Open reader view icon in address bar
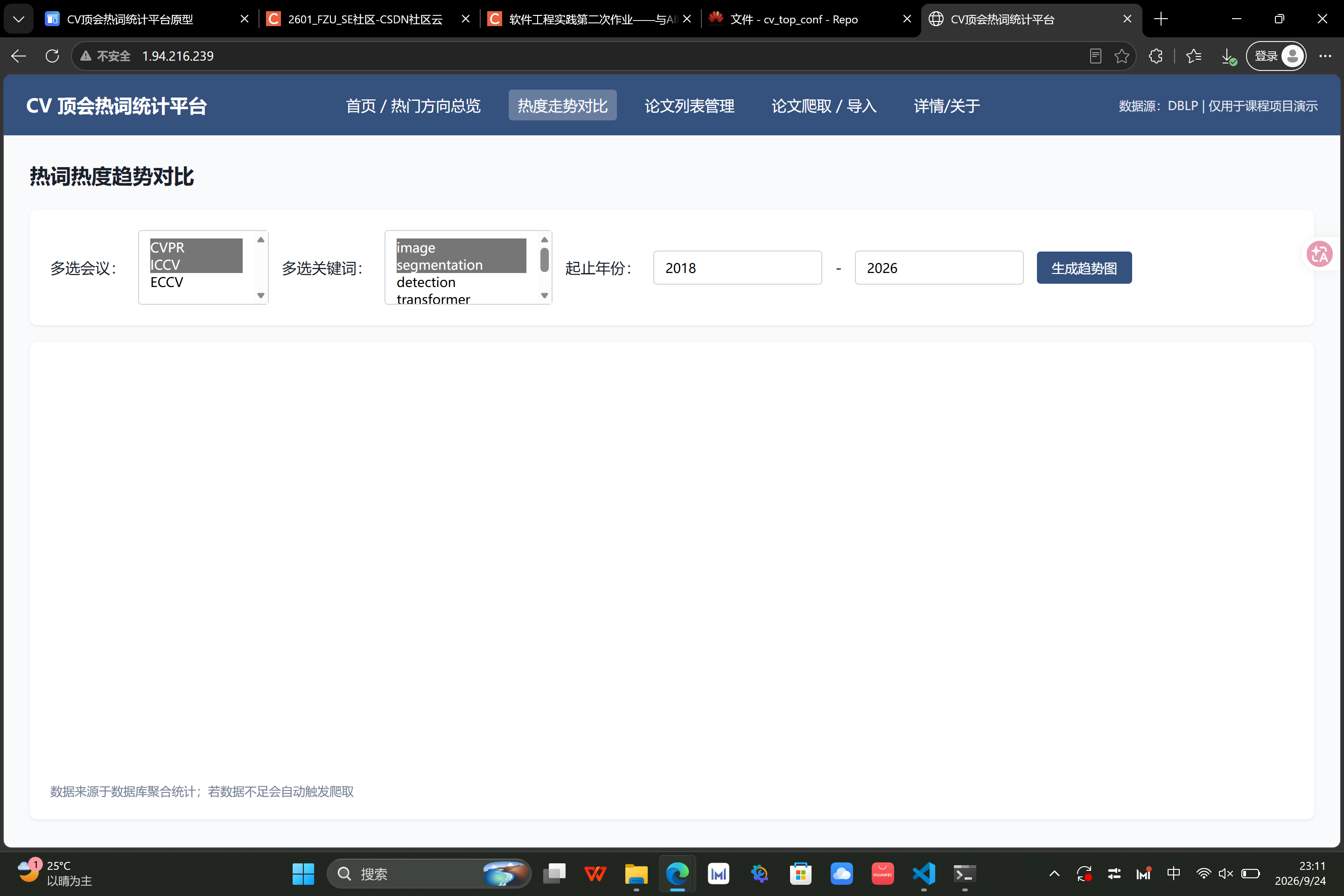Viewport: 1344px width, 896px height. (1095, 56)
